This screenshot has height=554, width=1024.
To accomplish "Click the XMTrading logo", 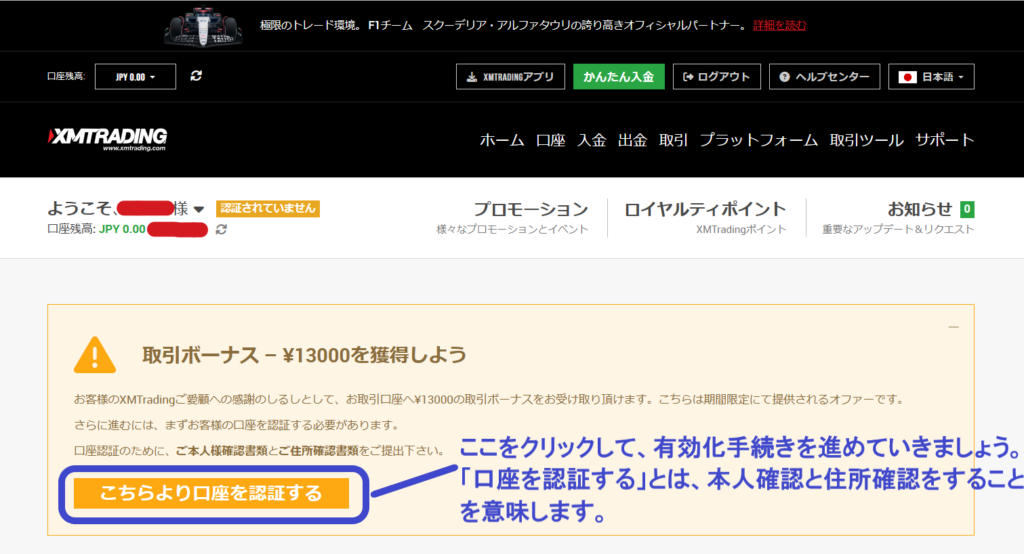I will coord(107,138).
